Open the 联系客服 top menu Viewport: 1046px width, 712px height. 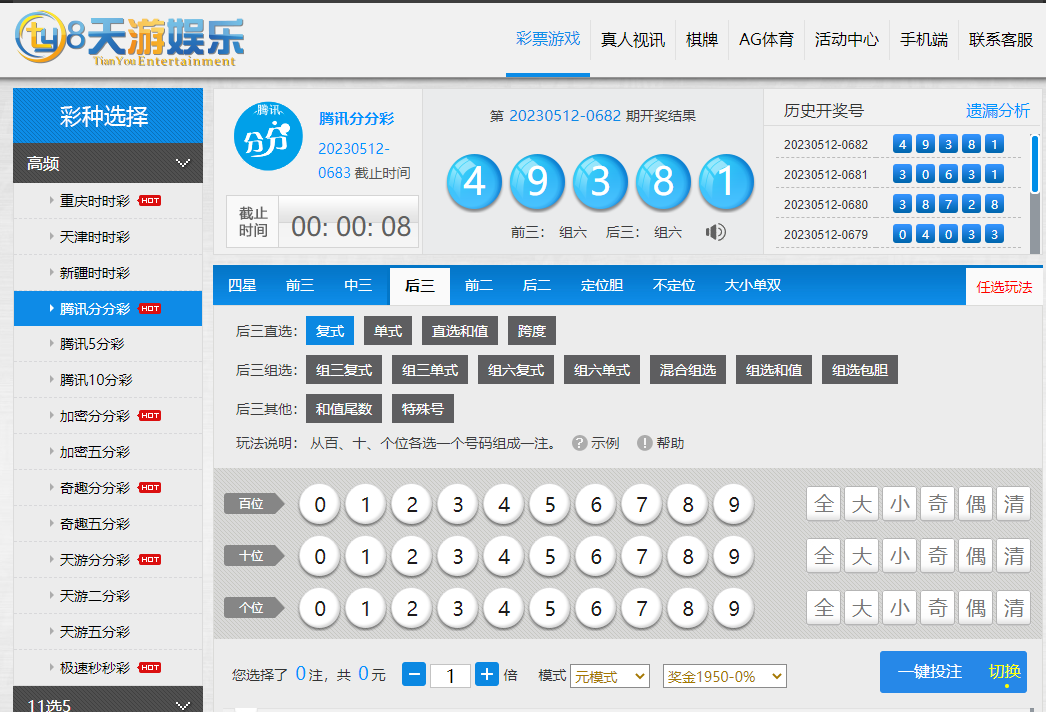[x=1001, y=40]
